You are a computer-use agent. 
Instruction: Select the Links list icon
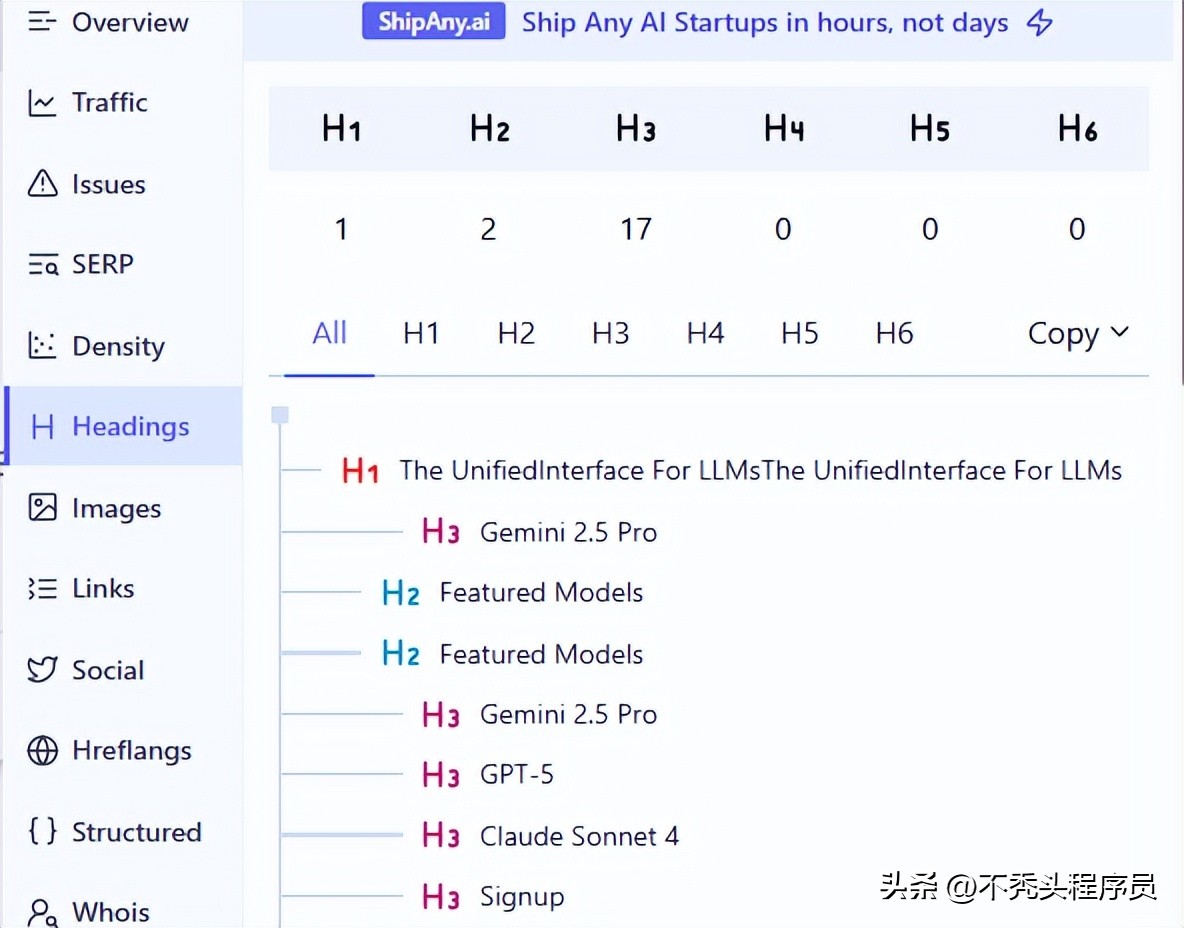pyautogui.click(x=42, y=589)
